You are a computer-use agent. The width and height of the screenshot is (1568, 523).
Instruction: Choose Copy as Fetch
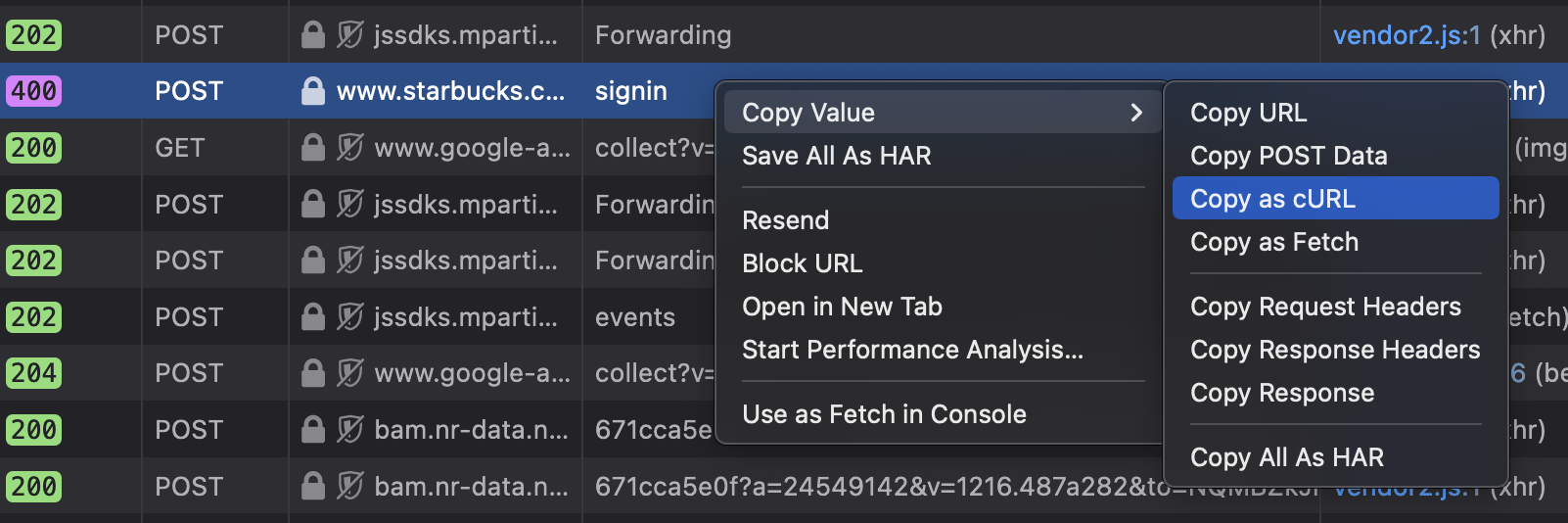tap(1274, 242)
